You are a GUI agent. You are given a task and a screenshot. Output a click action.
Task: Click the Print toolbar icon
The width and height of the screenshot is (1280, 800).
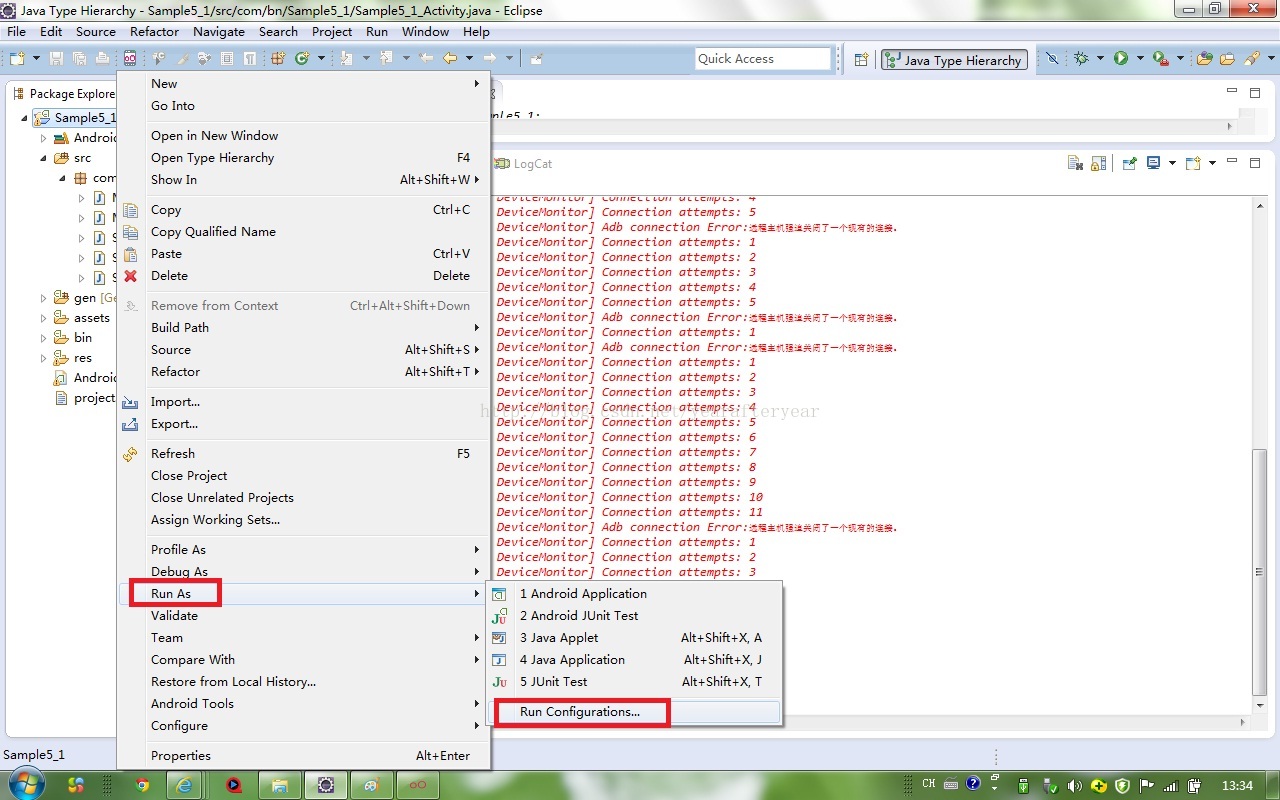(x=102, y=59)
